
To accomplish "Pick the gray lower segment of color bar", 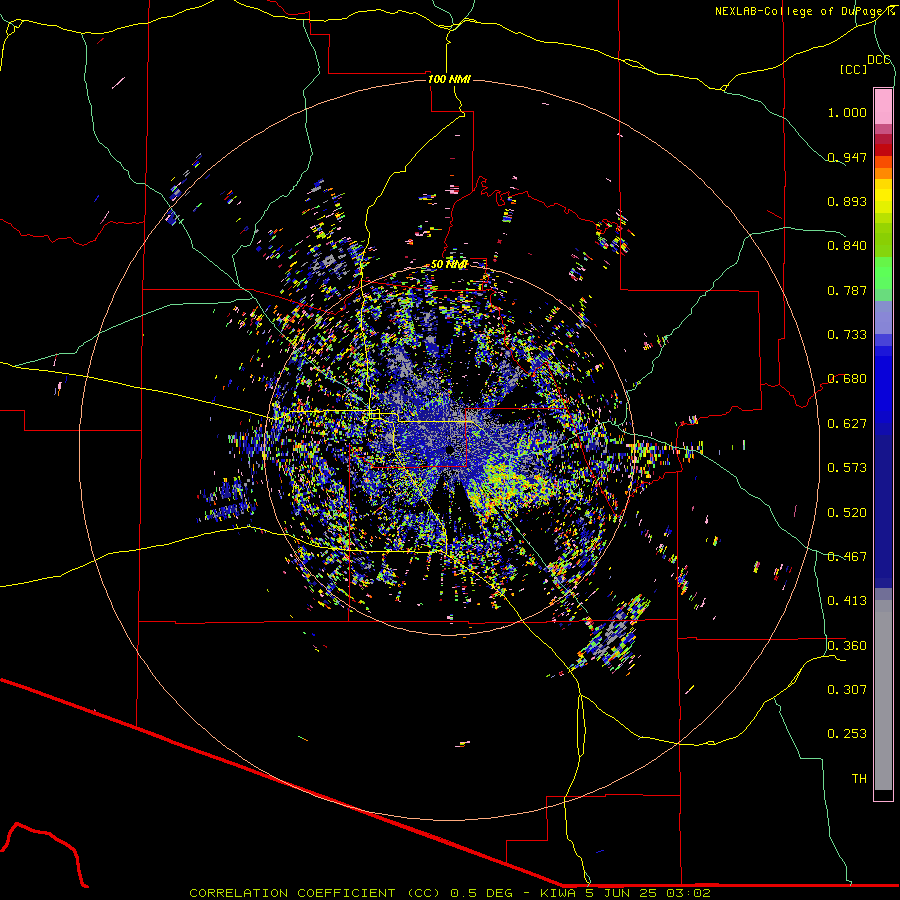I will 883,695.
